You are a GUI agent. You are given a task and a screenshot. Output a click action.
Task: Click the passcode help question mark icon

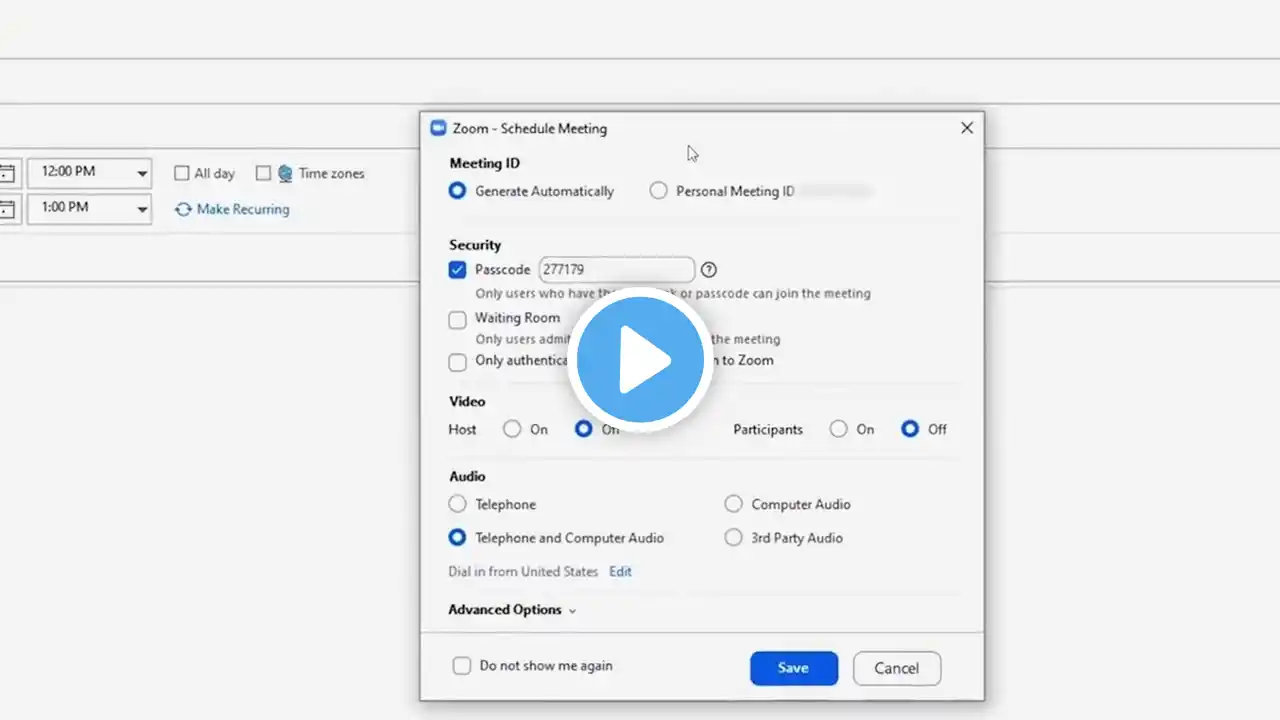[709, 270]
